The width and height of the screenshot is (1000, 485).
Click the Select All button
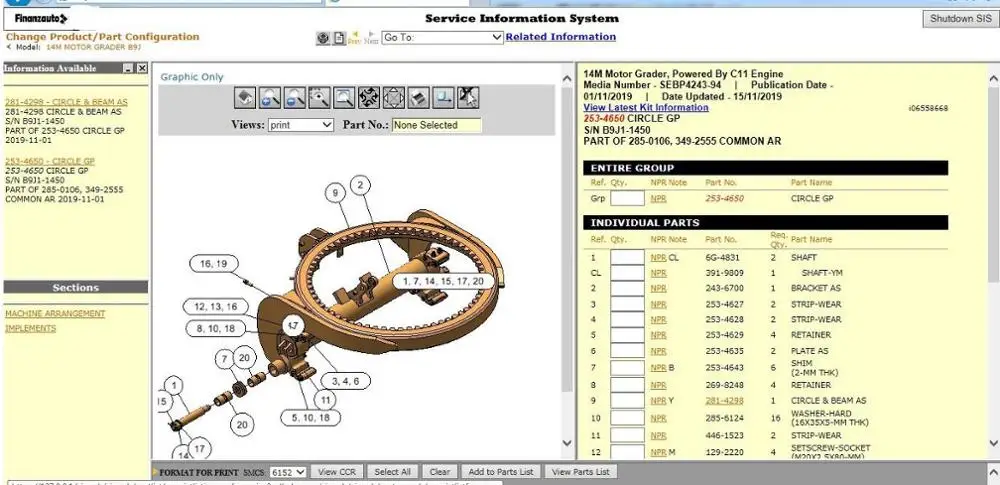point(392,472)
